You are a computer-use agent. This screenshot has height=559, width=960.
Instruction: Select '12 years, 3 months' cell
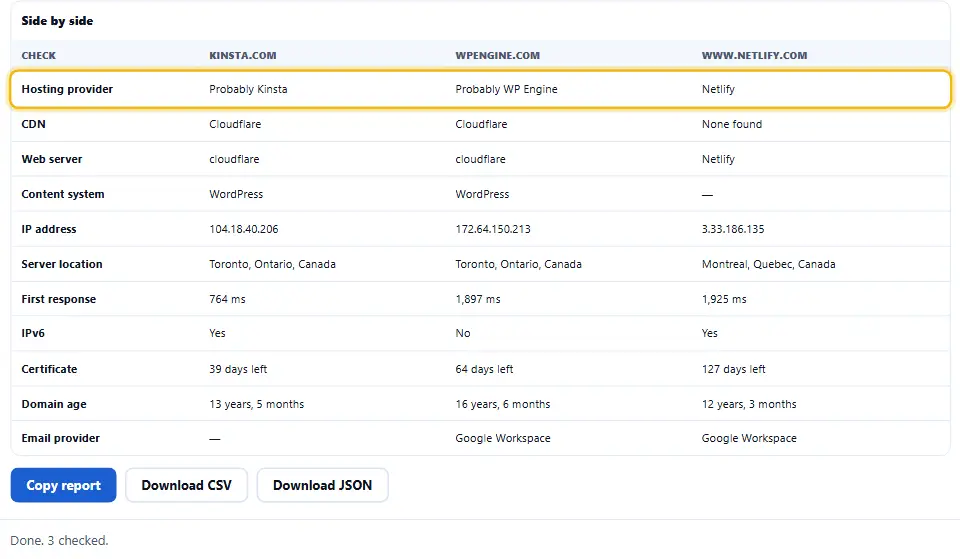point(749,404)
